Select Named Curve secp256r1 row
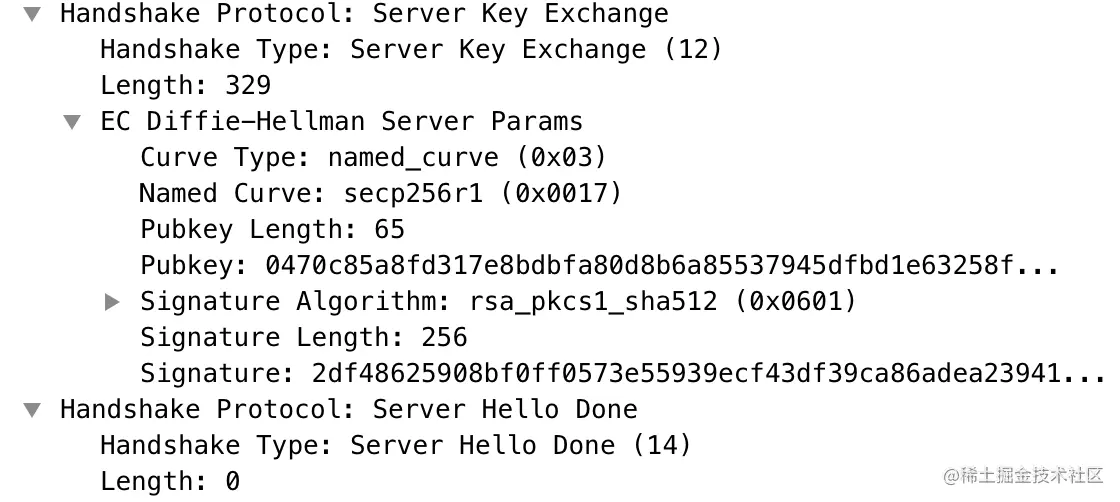Screen dimensions: 1120x502 (x=380, y=194)
